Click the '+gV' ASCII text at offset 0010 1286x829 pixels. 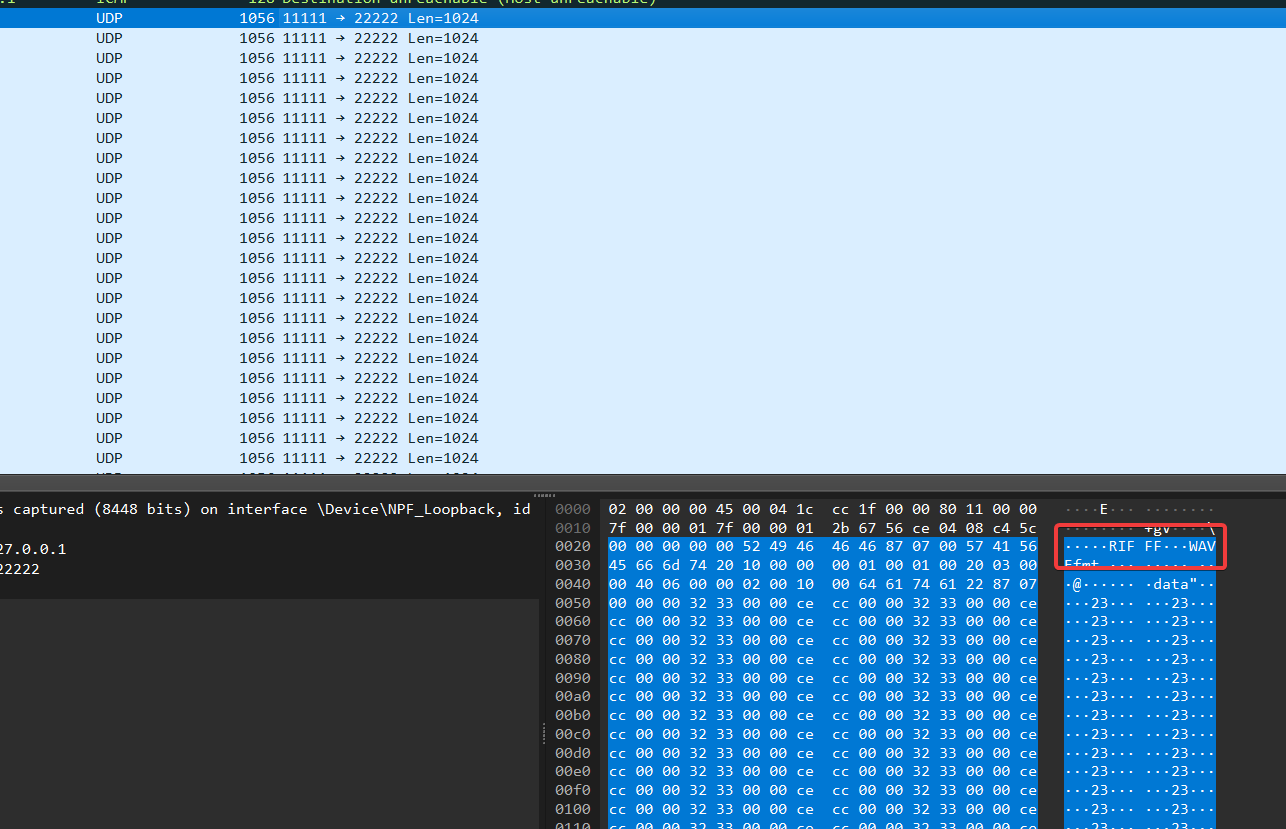click(x=1157, y=528)
